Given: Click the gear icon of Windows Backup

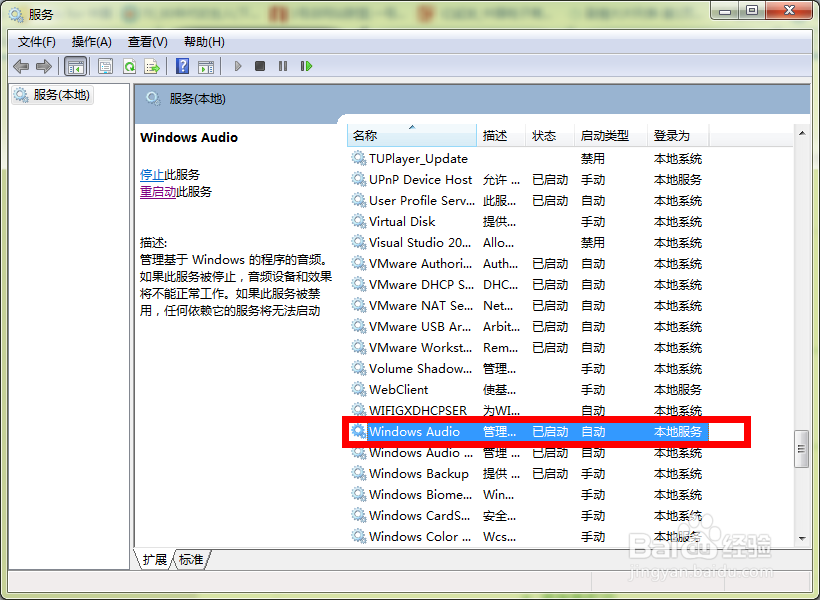Looking at the screenshot, I should coord(359,473).
